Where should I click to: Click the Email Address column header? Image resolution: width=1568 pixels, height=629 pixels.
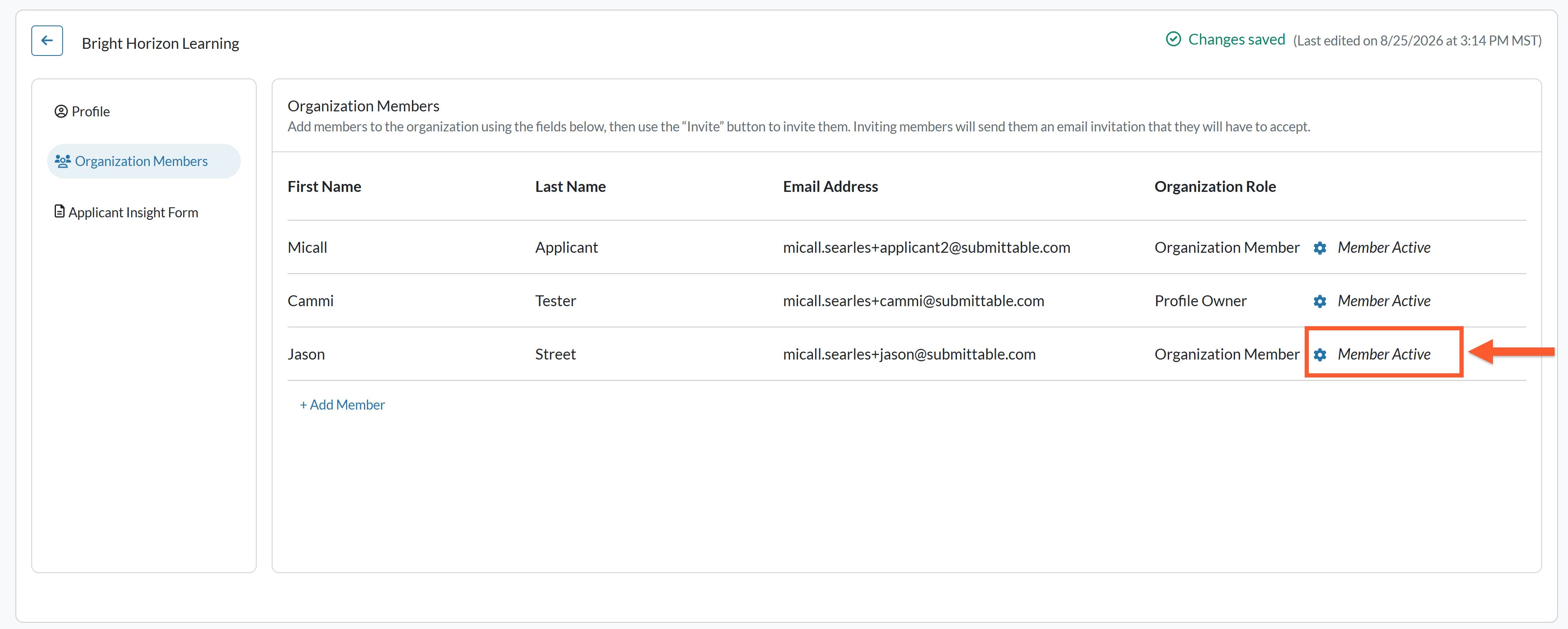click(x=830, y=186)
